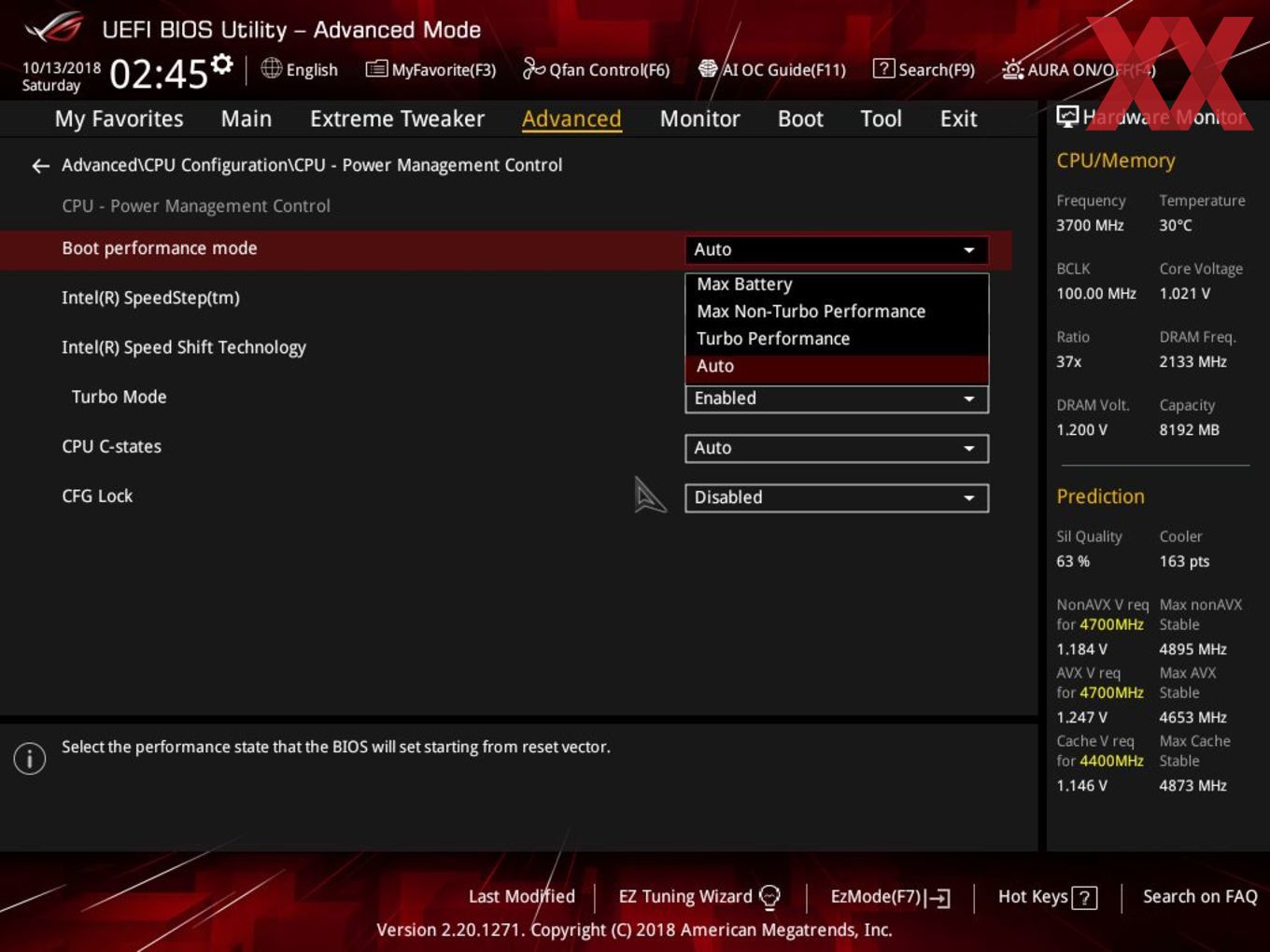Open Hot Keys help
Screen dimensions: 1270x952
click(1047, 897)
